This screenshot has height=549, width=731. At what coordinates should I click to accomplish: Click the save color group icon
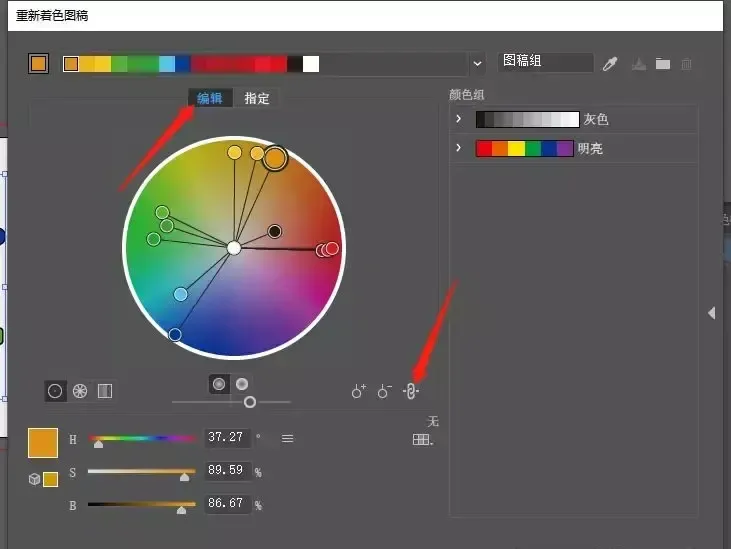(x=639, y=64)
